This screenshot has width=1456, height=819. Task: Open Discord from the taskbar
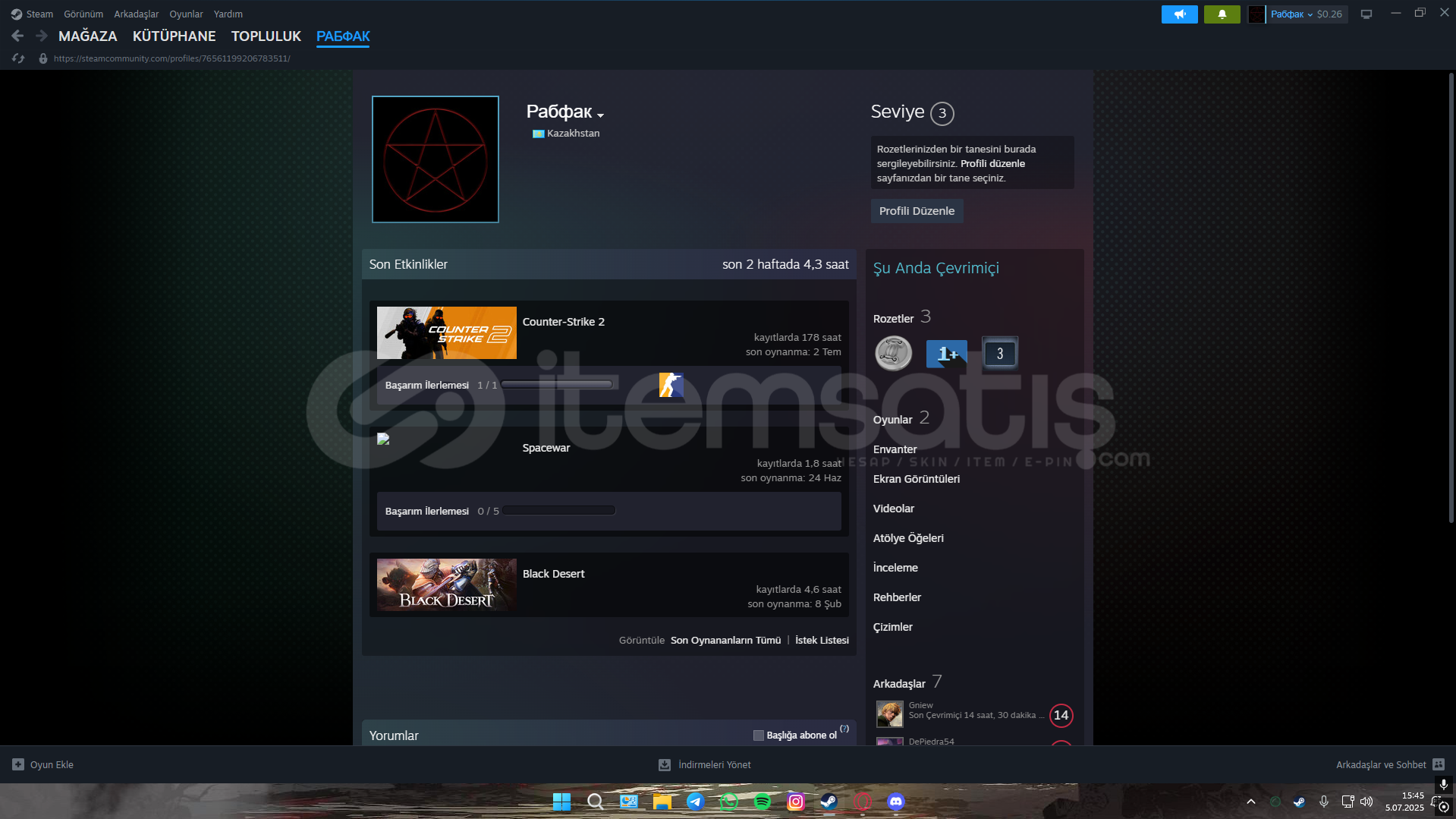896,802
